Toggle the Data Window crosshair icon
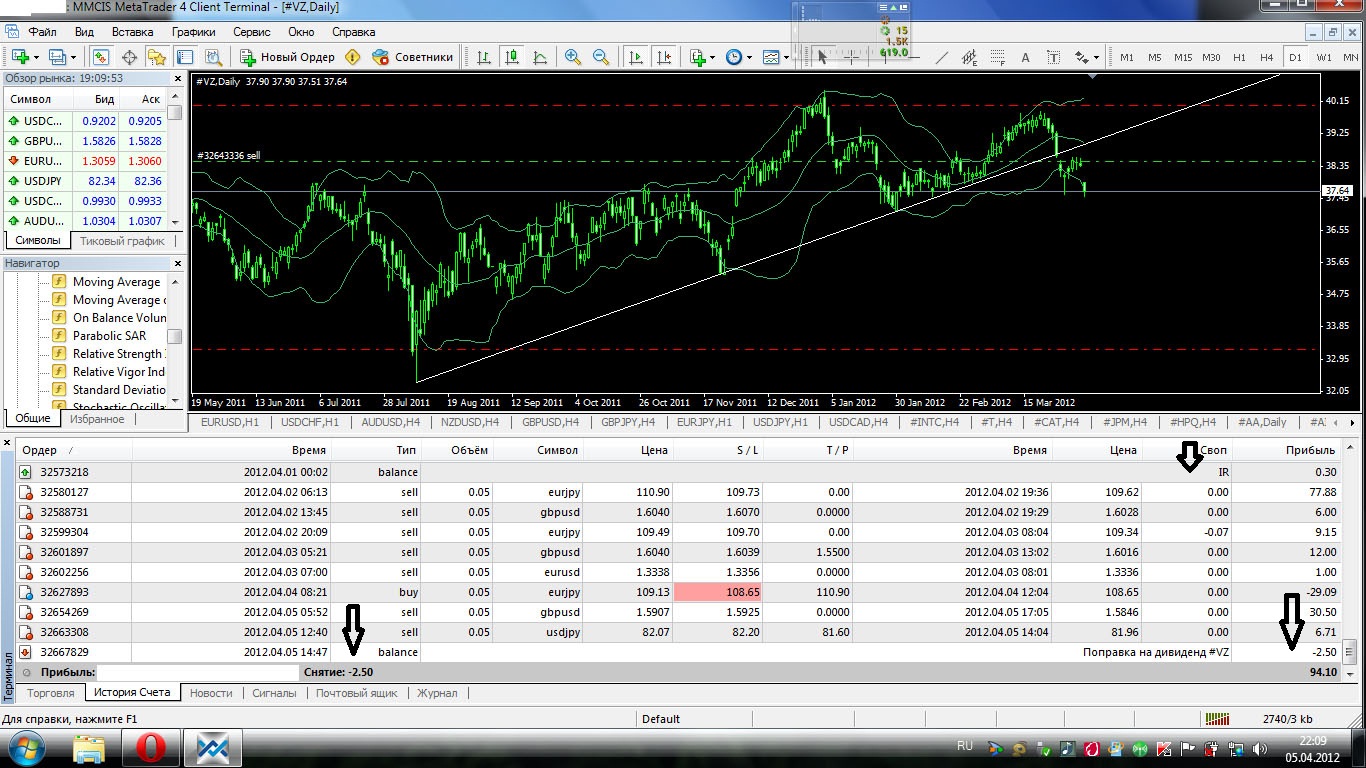The image size is (1366, 768). click(129, 57)
